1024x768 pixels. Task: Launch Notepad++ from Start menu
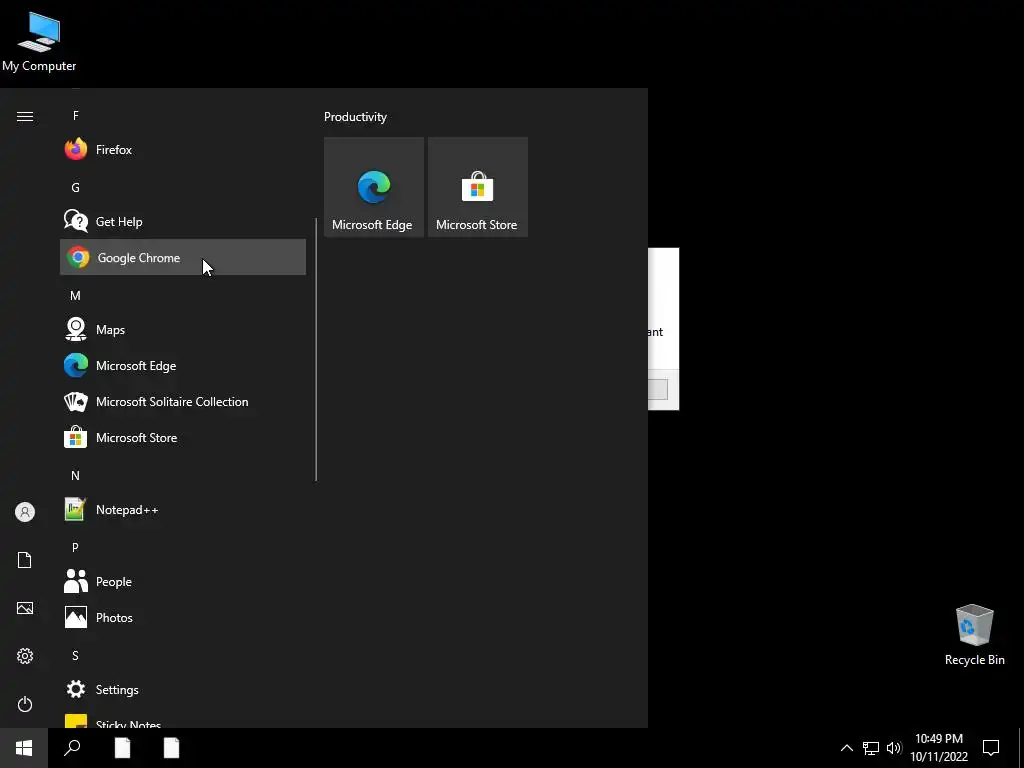(183, 510)
